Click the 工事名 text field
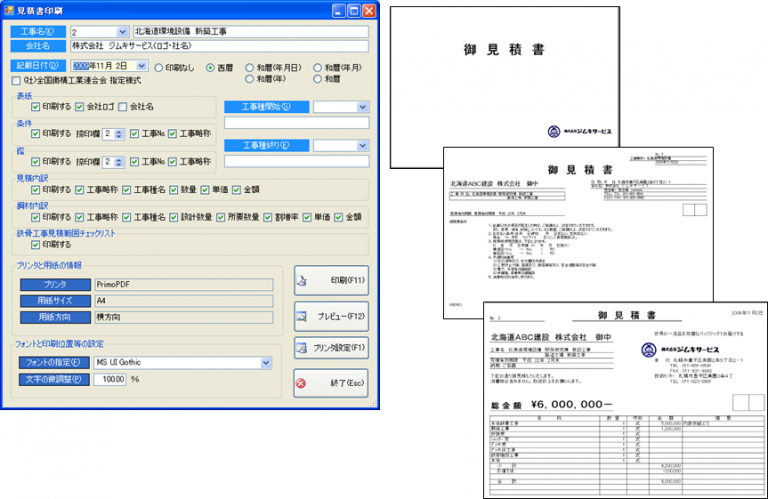 click(251, 32)
